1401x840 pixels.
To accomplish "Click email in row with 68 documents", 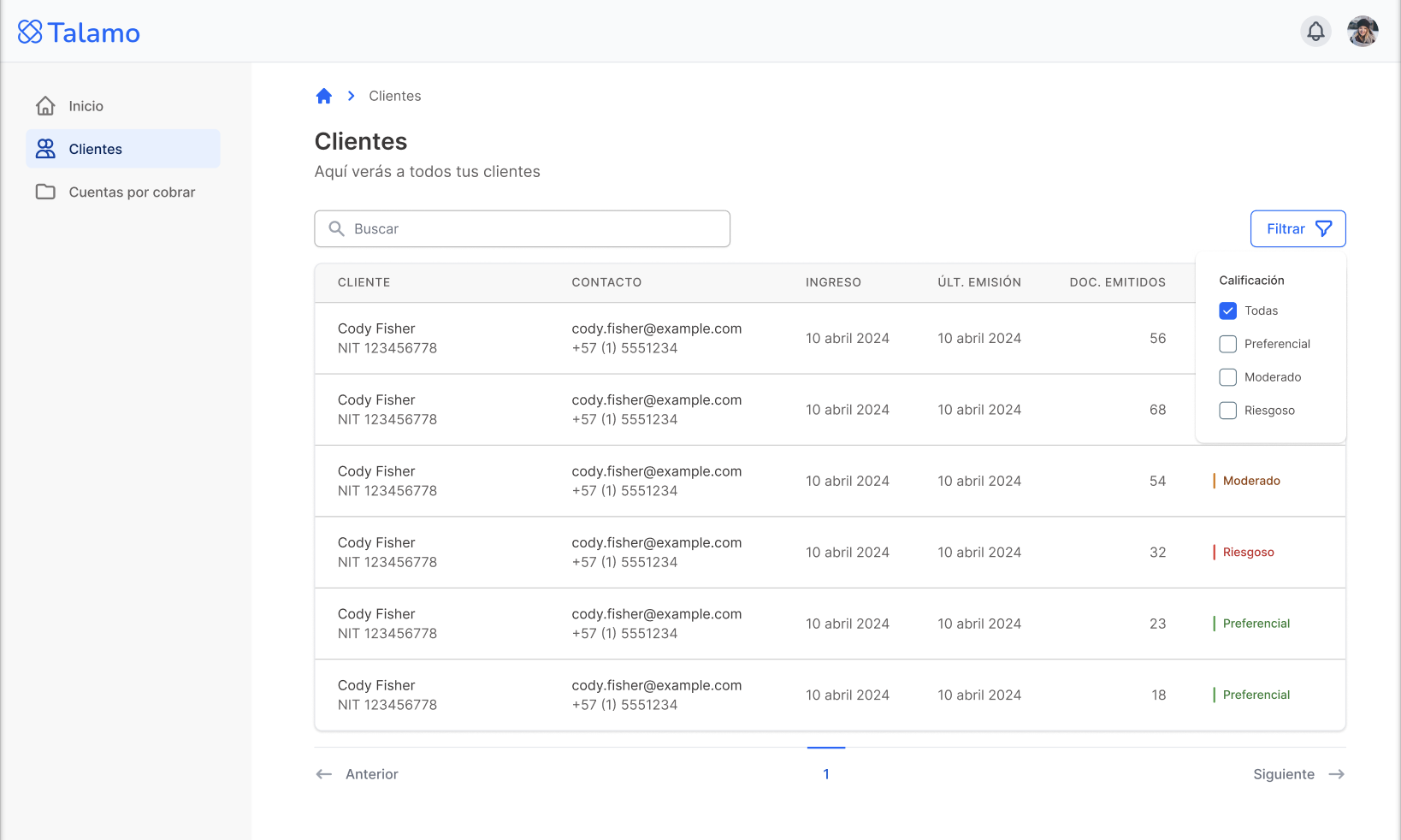I will pos(657,399).
